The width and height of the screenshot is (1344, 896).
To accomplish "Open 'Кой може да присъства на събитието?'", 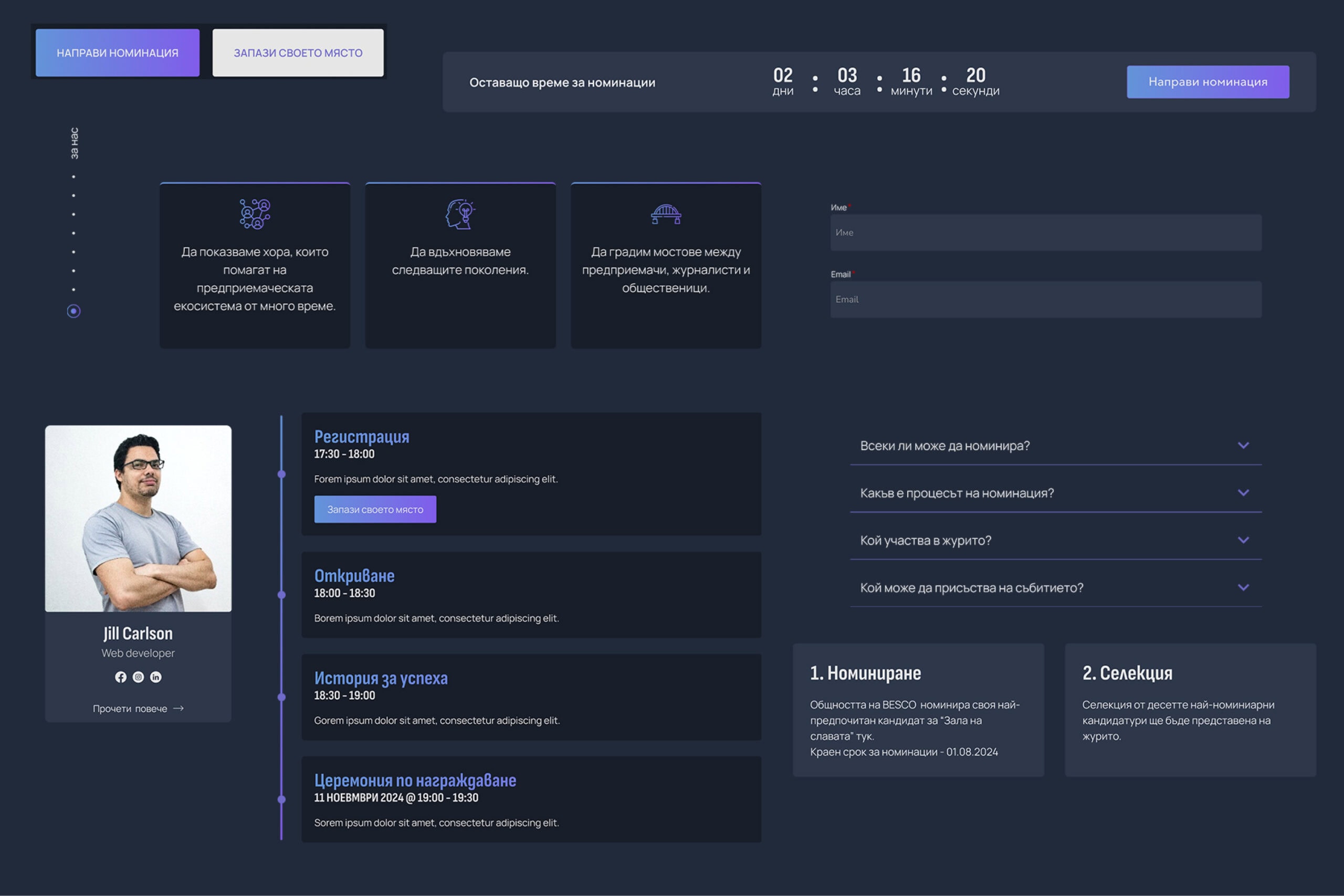I will pyautogui.click(x=1243, y=587).
